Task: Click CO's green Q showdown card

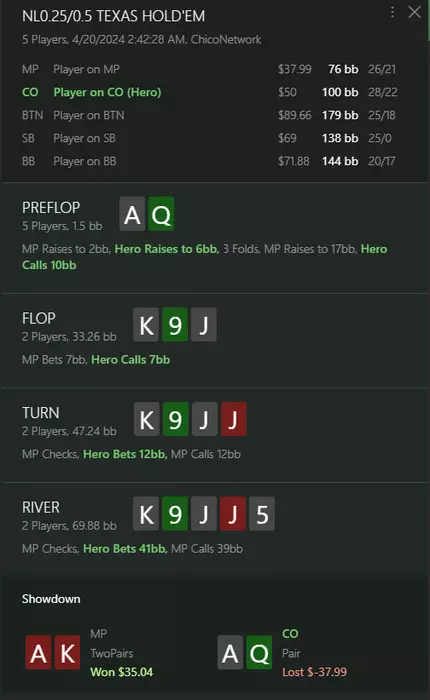Action: click(259, 653)
